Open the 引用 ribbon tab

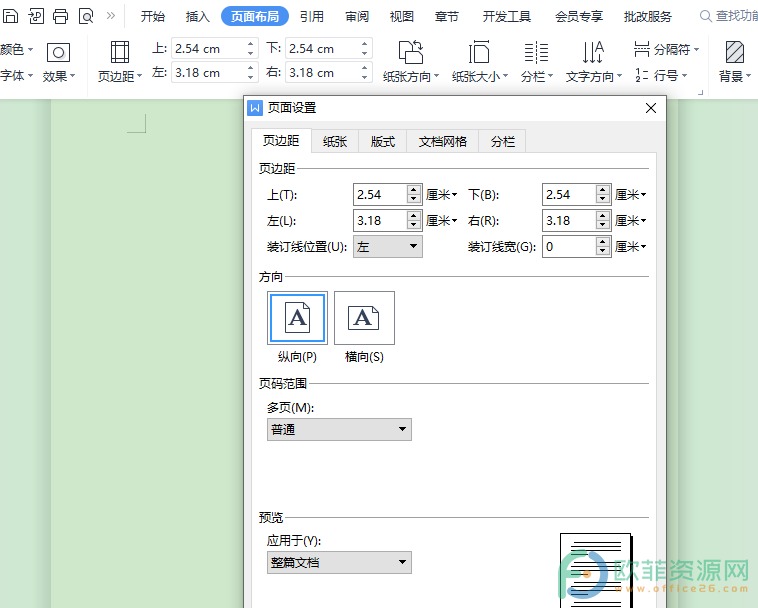point(312,16)
